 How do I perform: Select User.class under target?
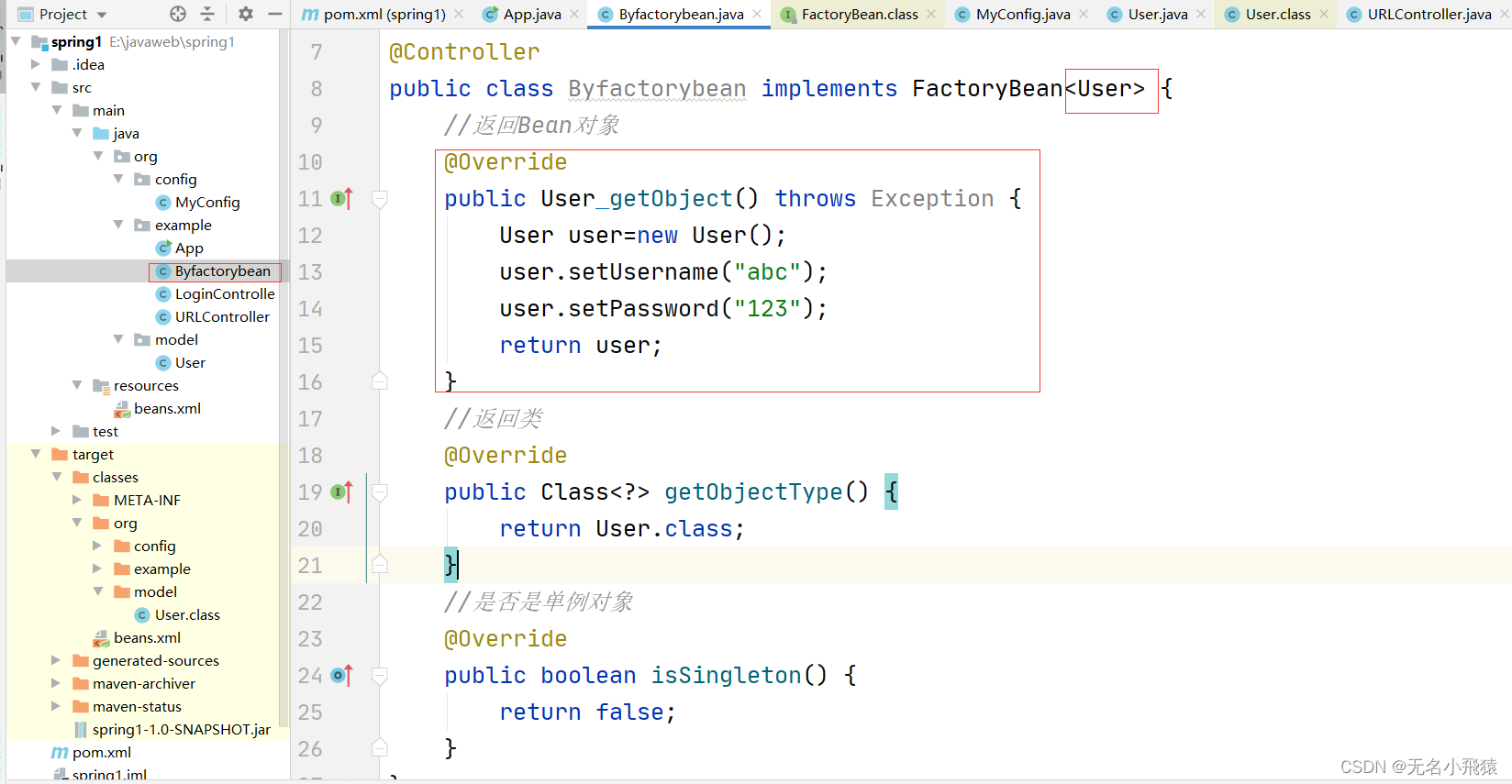pos(177,614)
